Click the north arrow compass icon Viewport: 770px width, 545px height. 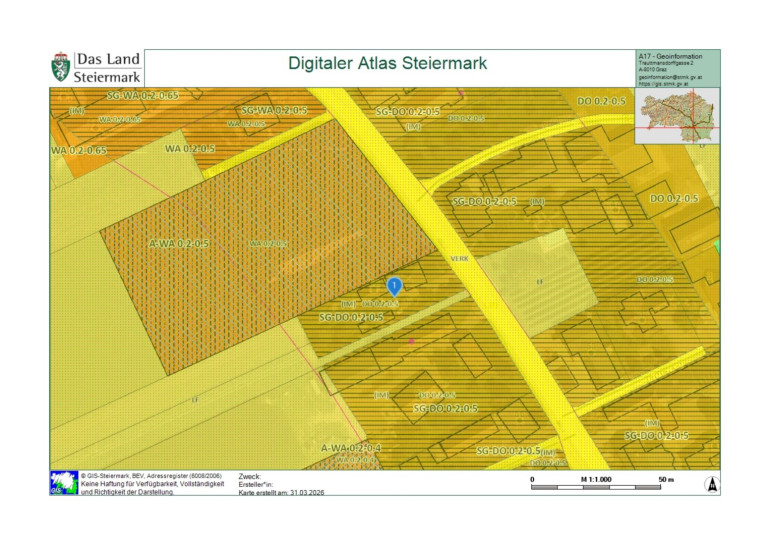[x=711, y=484]
